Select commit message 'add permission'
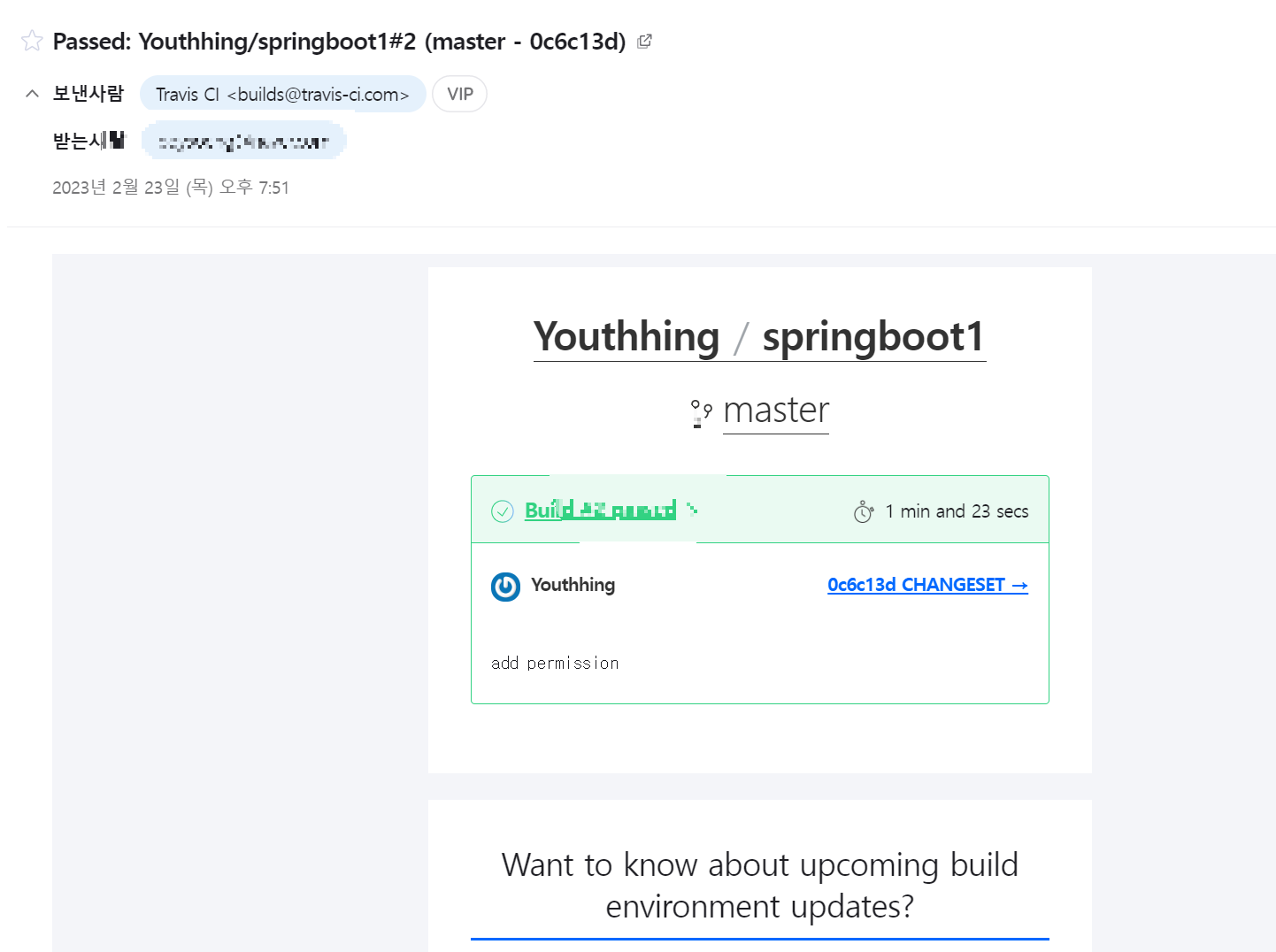 (x=555, y=663)
